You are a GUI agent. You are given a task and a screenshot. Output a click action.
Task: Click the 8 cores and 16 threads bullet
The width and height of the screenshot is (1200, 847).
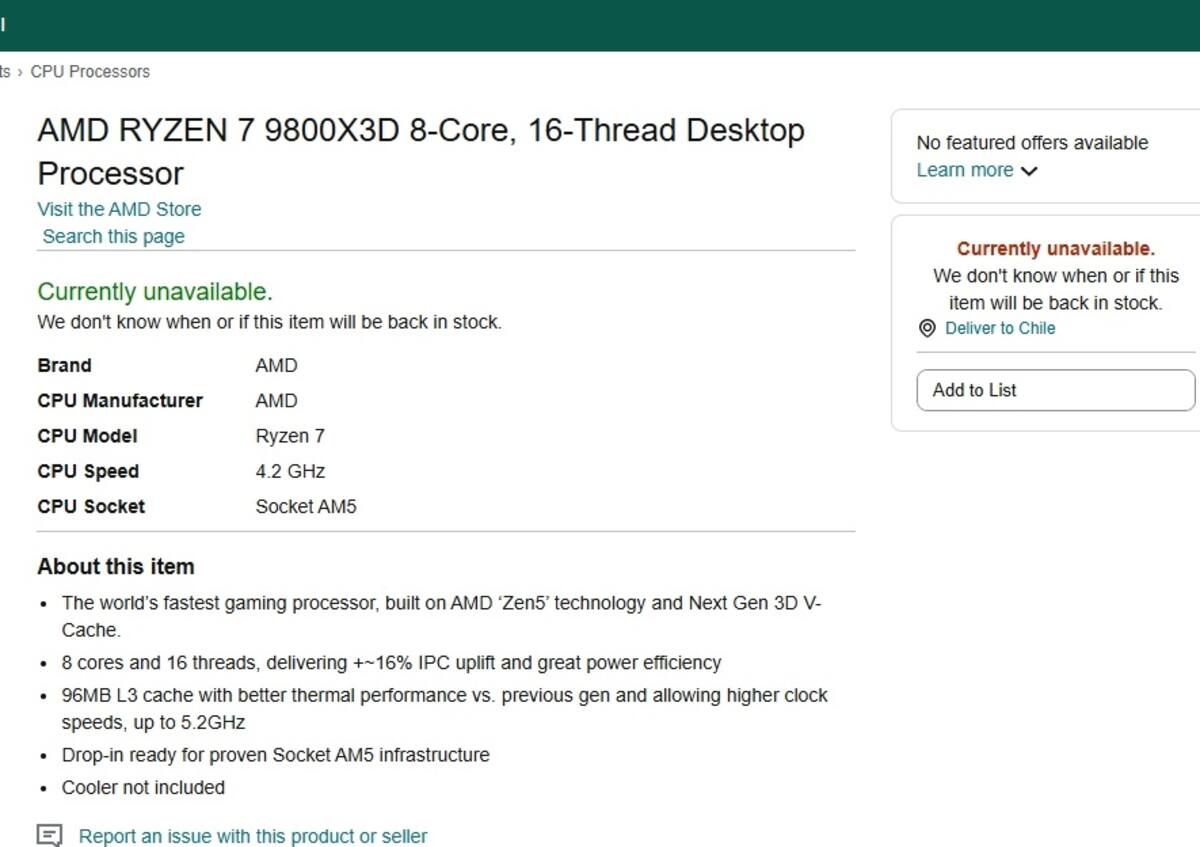[391, 663]
